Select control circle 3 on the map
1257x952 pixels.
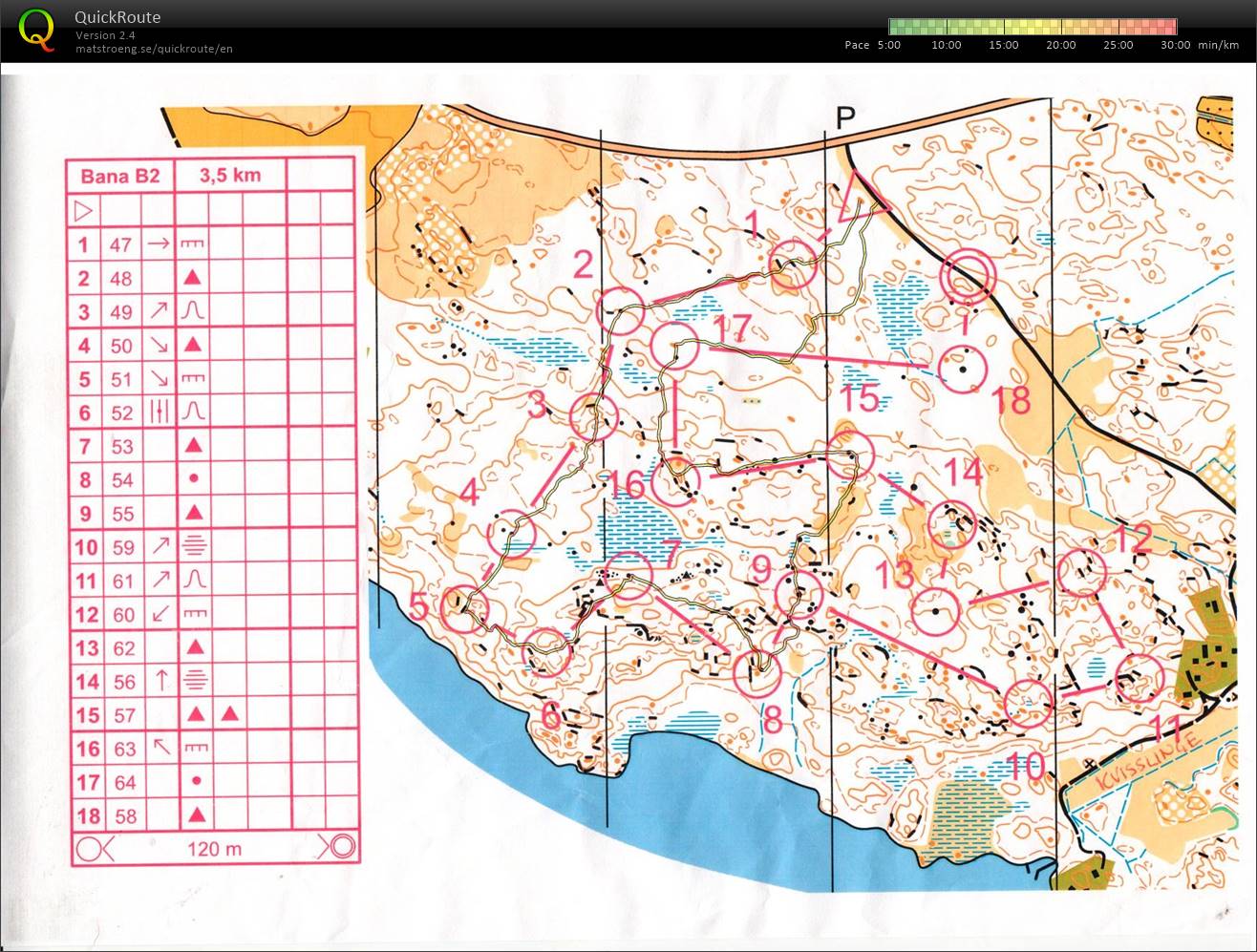point(593,417)
